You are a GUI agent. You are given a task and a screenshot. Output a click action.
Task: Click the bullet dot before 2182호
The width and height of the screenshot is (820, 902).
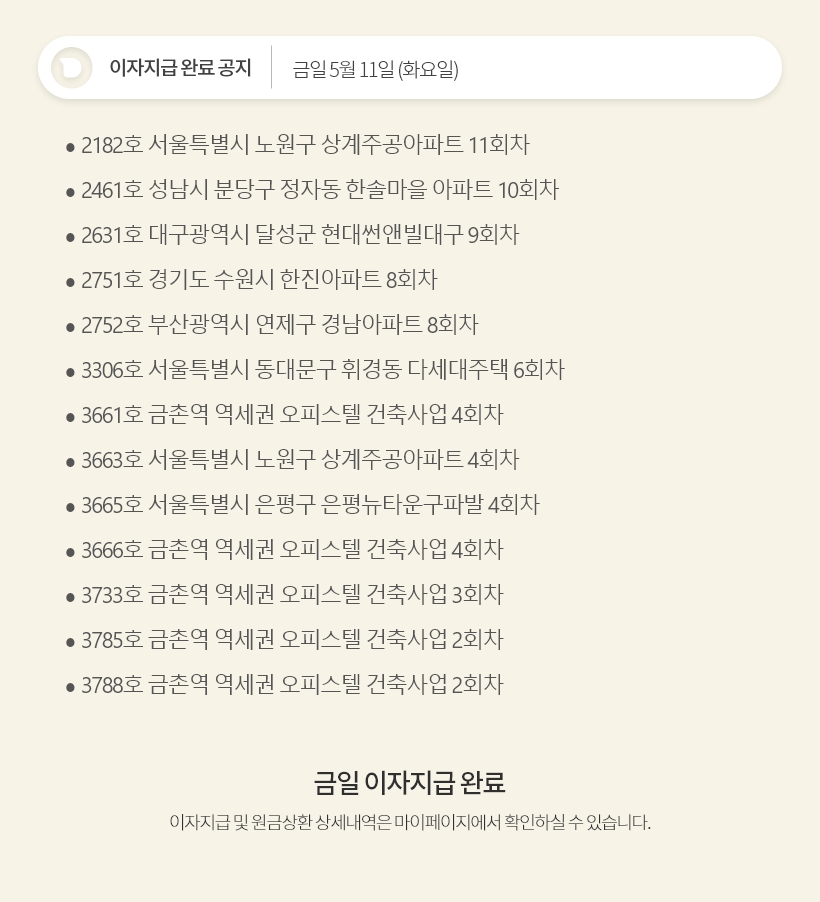click(x=70, y=147)
